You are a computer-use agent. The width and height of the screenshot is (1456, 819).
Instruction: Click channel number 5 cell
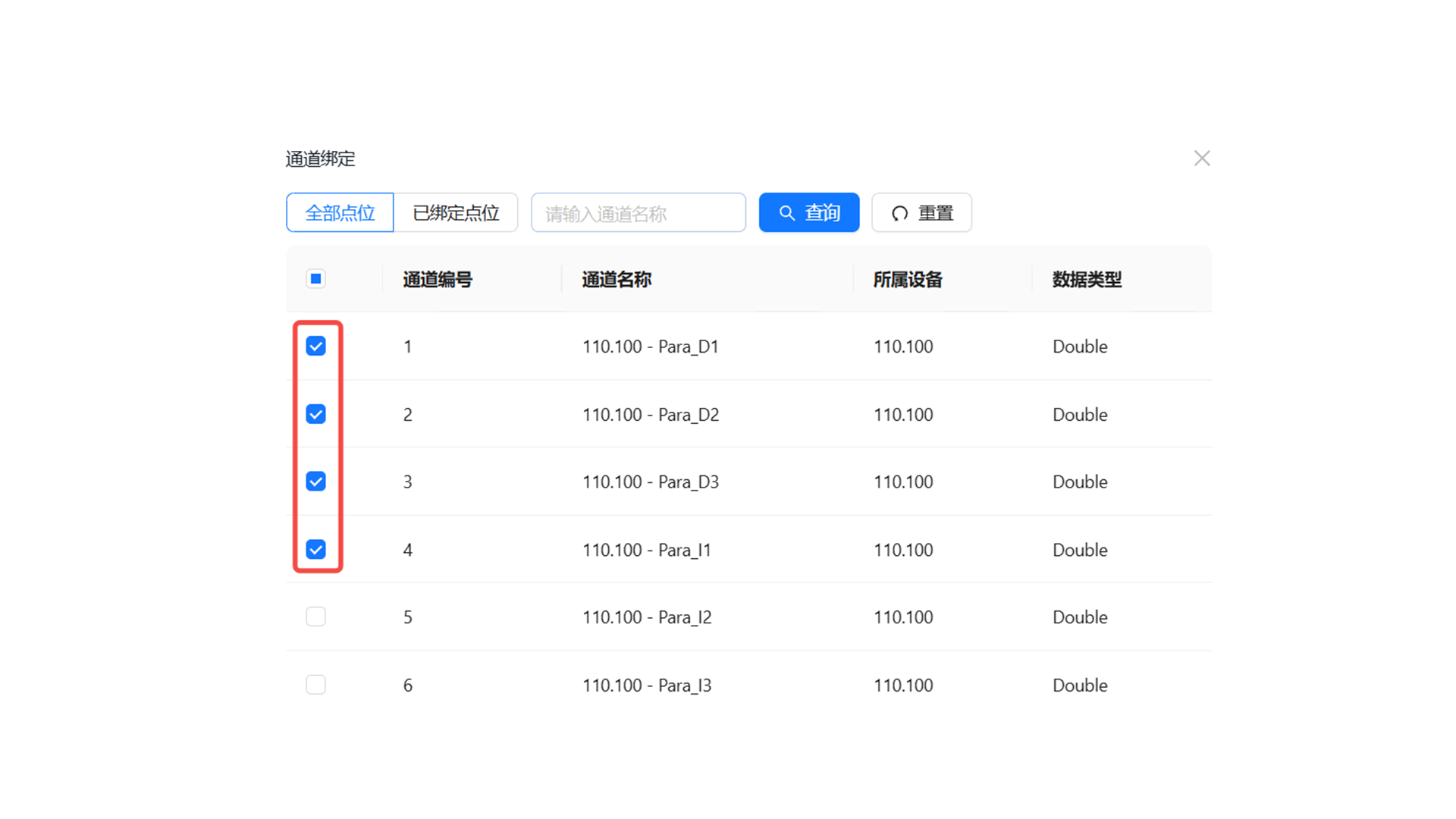click(x=408, y=617)
